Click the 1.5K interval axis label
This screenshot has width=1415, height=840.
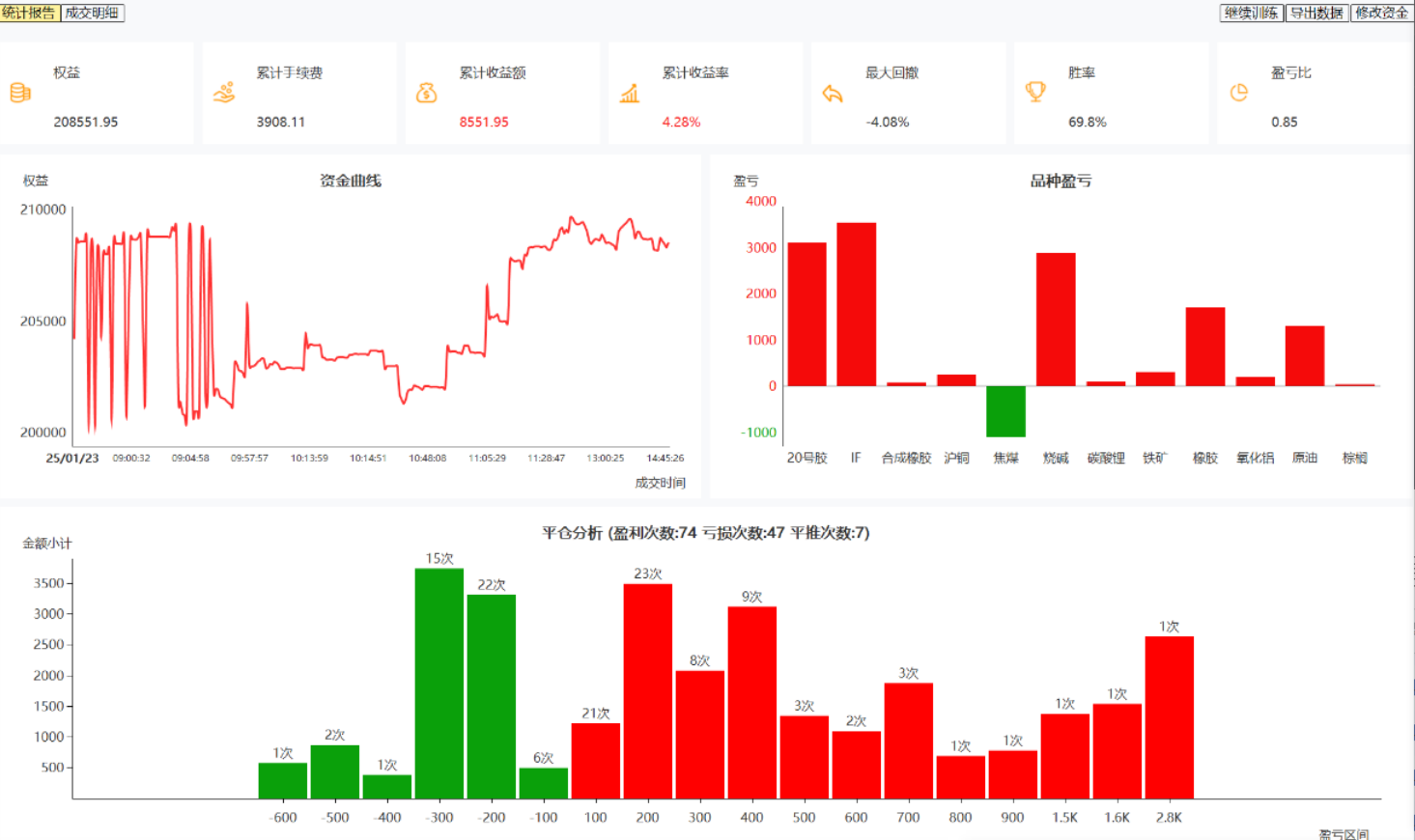coord(1065,817)
